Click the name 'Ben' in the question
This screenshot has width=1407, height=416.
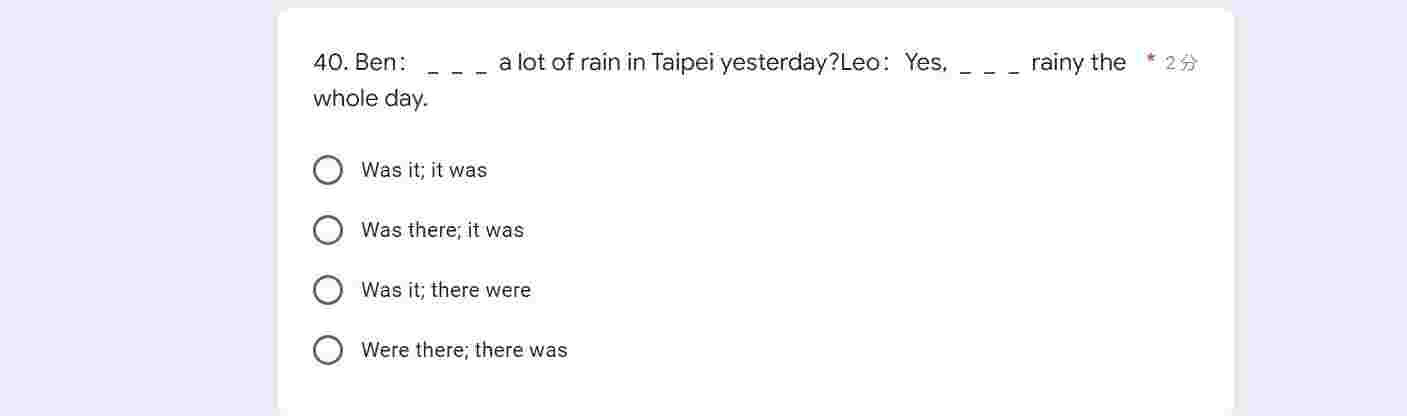point(376,62)
